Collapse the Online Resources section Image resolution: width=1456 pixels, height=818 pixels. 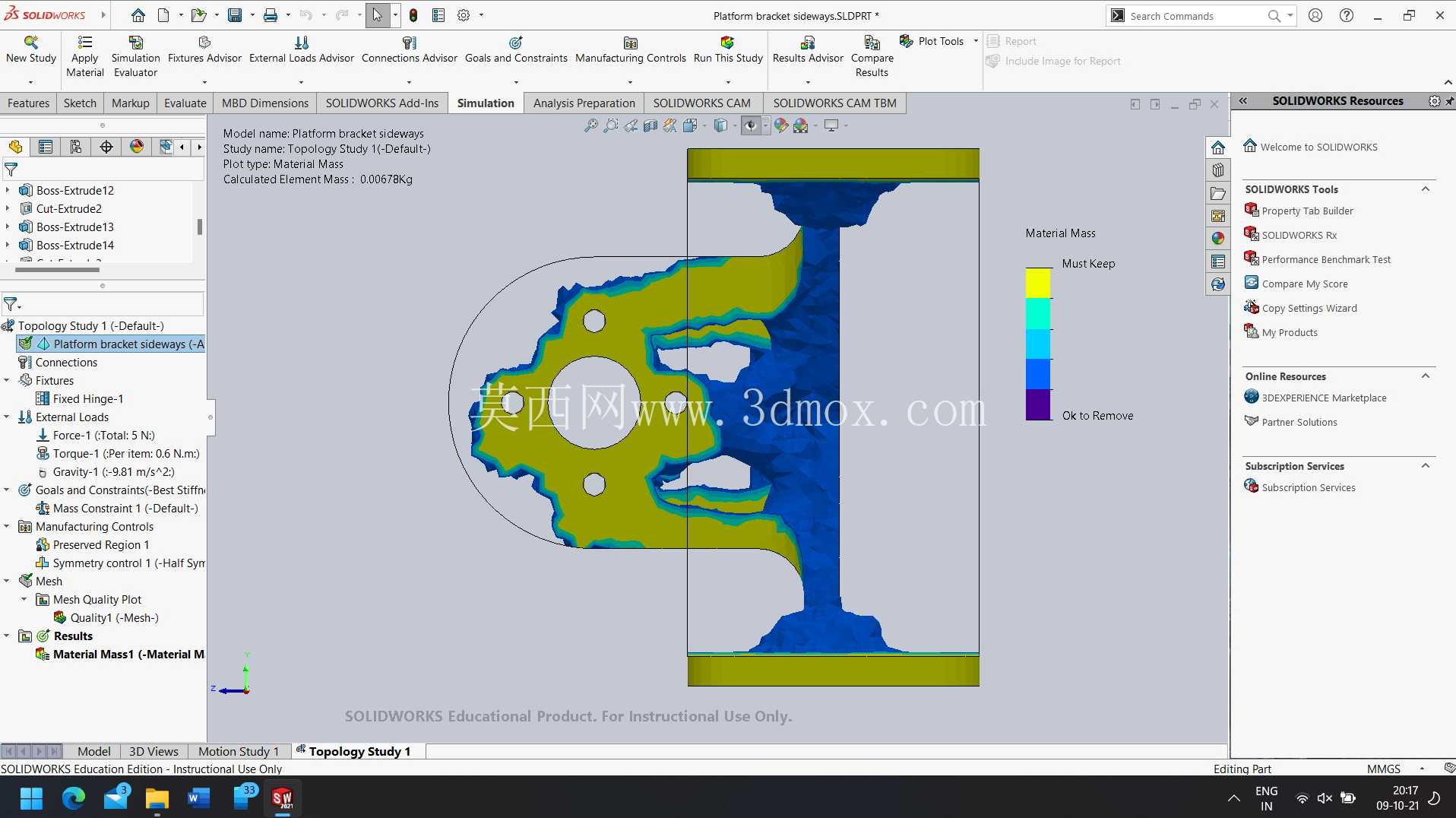click(x=1426, y=376)
